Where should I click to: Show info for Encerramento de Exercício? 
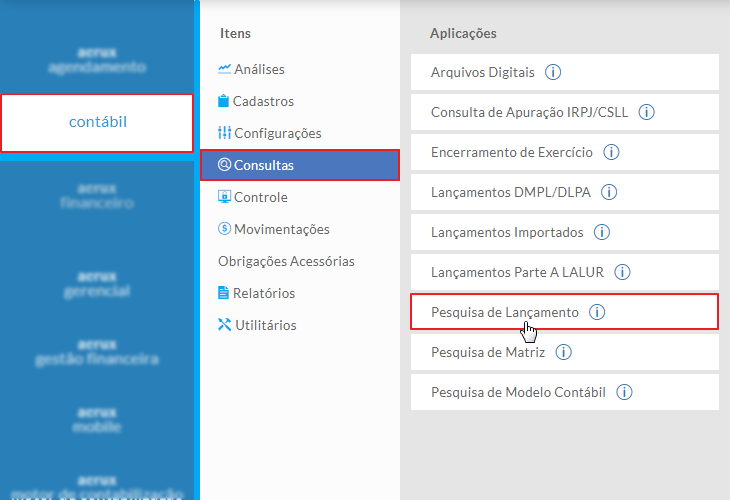click(x=612, y=152)
